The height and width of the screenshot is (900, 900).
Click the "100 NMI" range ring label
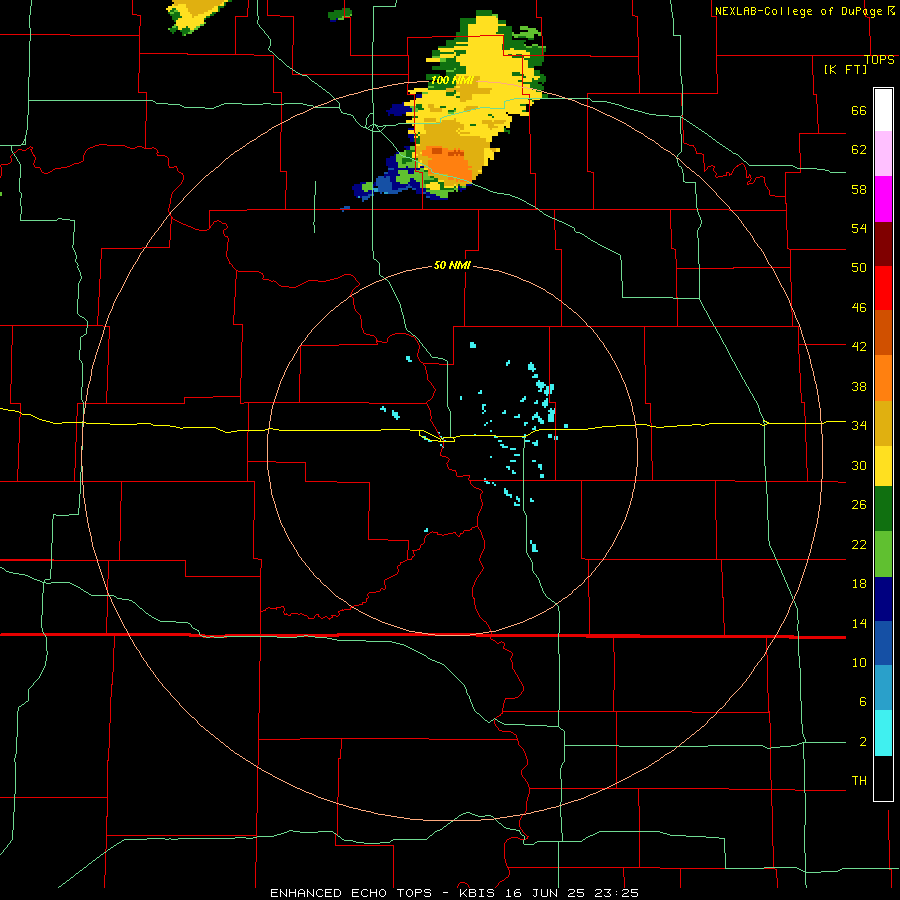452,80
